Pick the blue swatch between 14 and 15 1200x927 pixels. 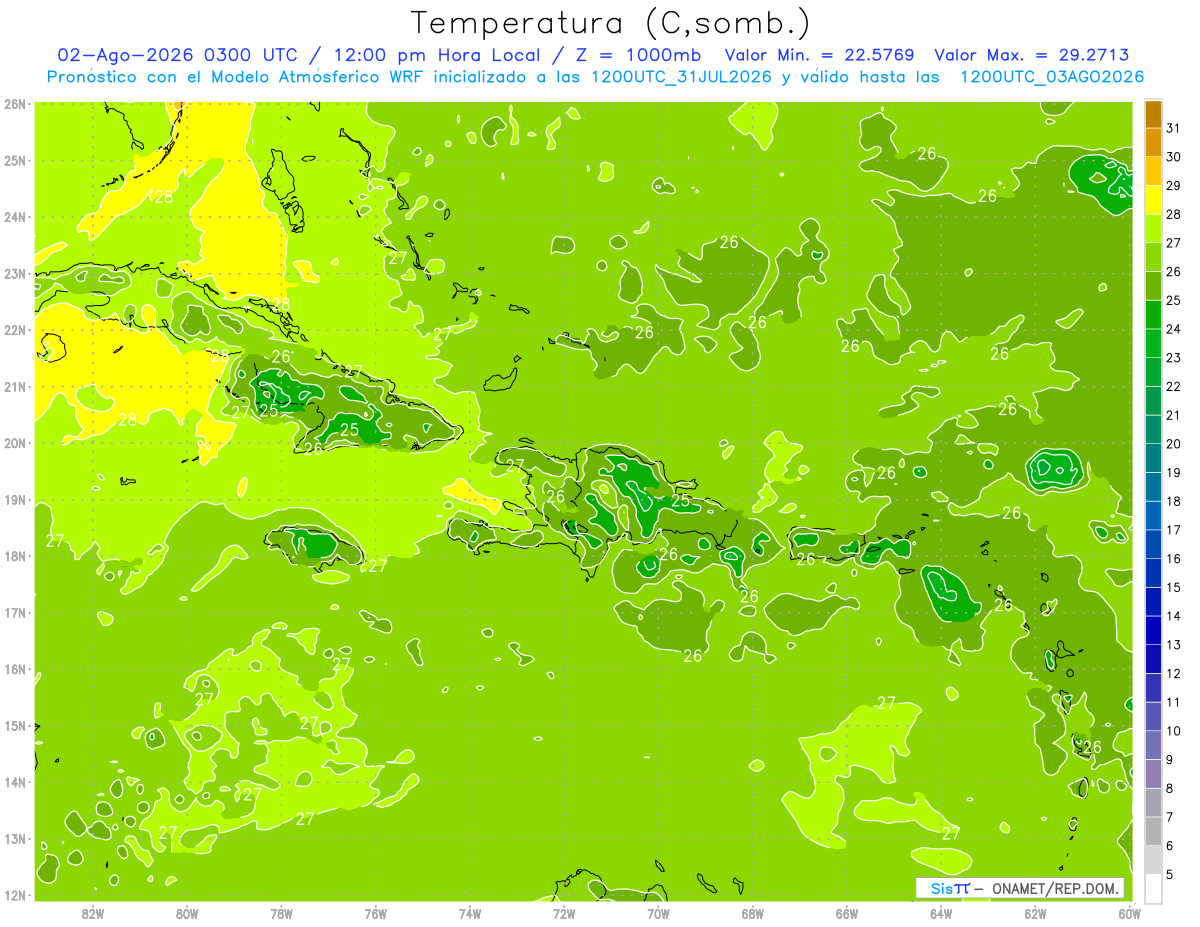coord(1153,602)
